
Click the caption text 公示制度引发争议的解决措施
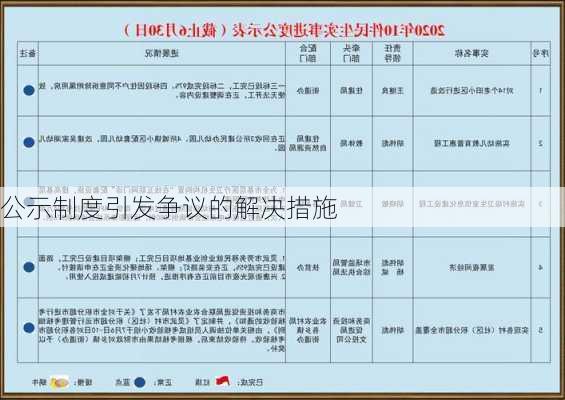169,208
